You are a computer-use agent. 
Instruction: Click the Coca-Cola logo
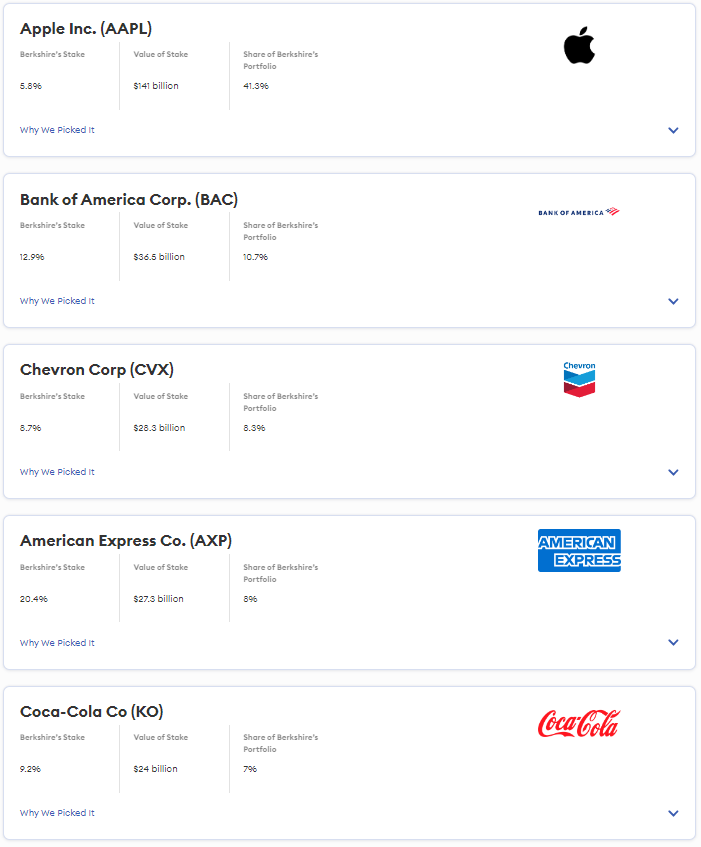[579, 723]
